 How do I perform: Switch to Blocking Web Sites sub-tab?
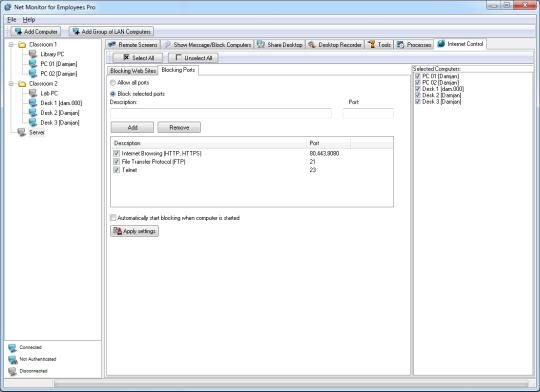pos(133,71)
